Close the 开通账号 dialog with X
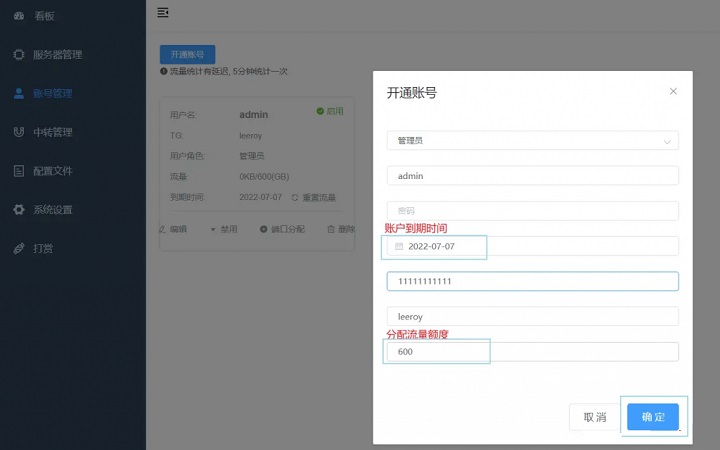This screenshot has height=450, width=720. pyautogui.click(x=673, y=91)
